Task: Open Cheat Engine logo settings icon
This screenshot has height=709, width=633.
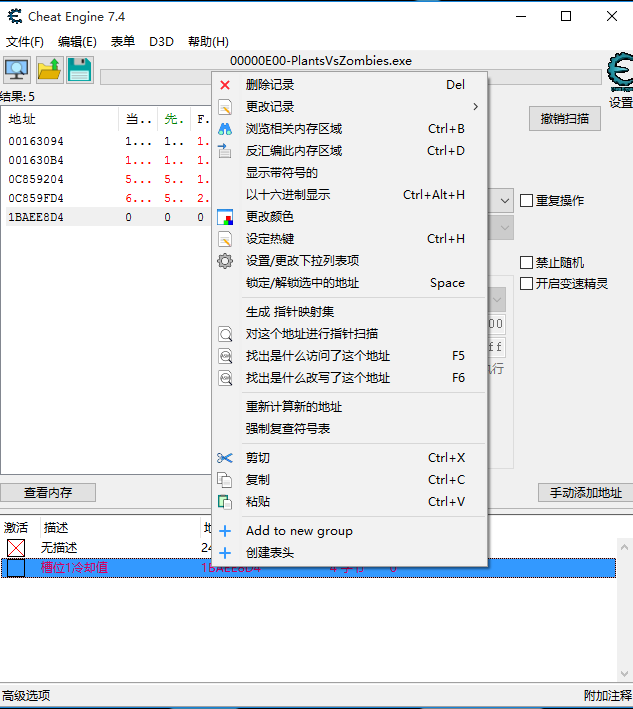Action: pos(620,73)
